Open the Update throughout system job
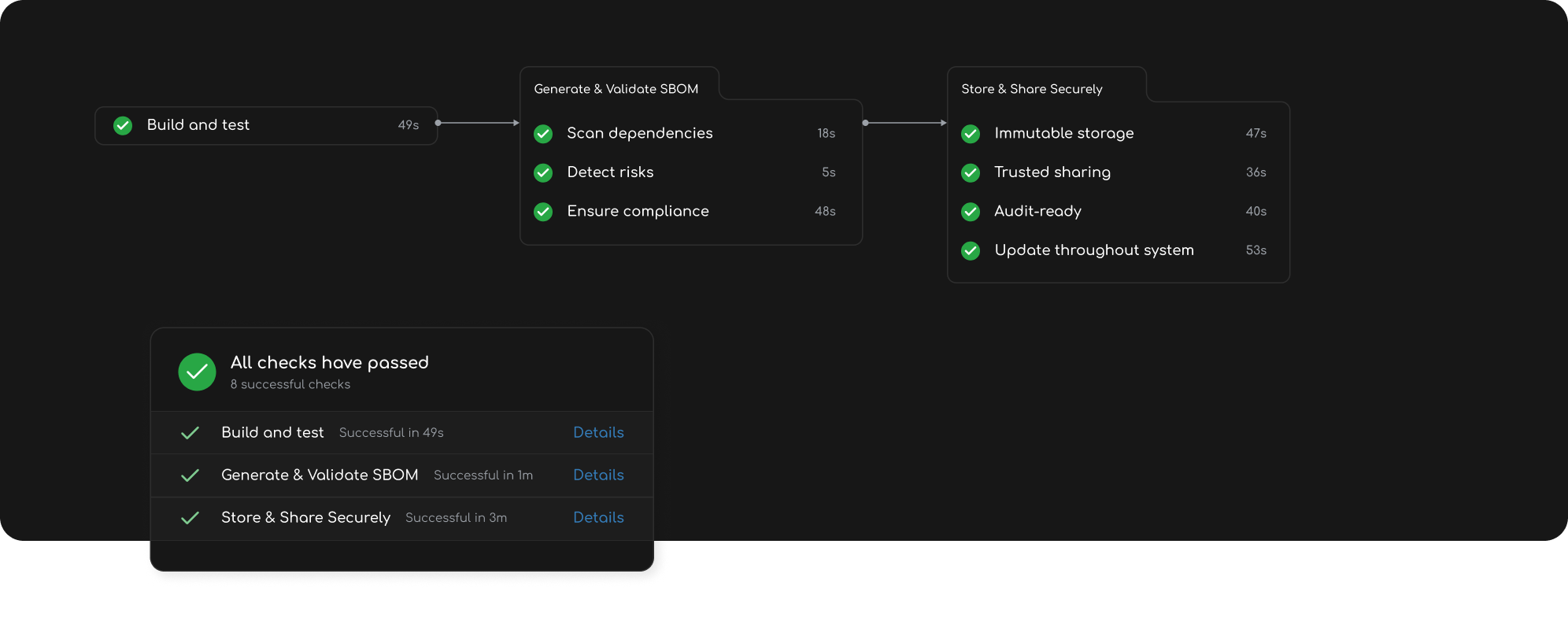The image size is (1568, 618). tap(1114, 250)
